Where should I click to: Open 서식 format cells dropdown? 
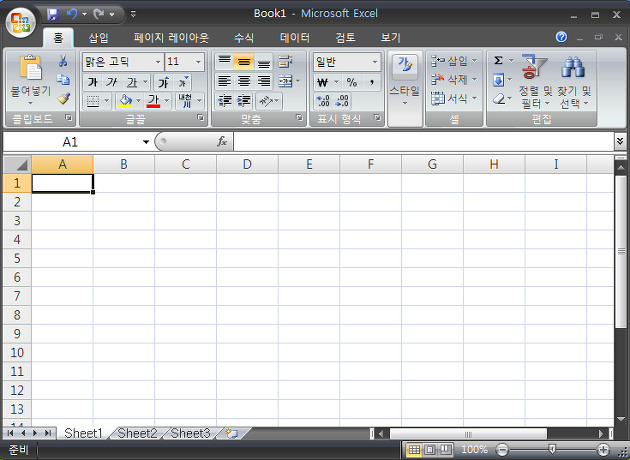[x=454, y=98]
